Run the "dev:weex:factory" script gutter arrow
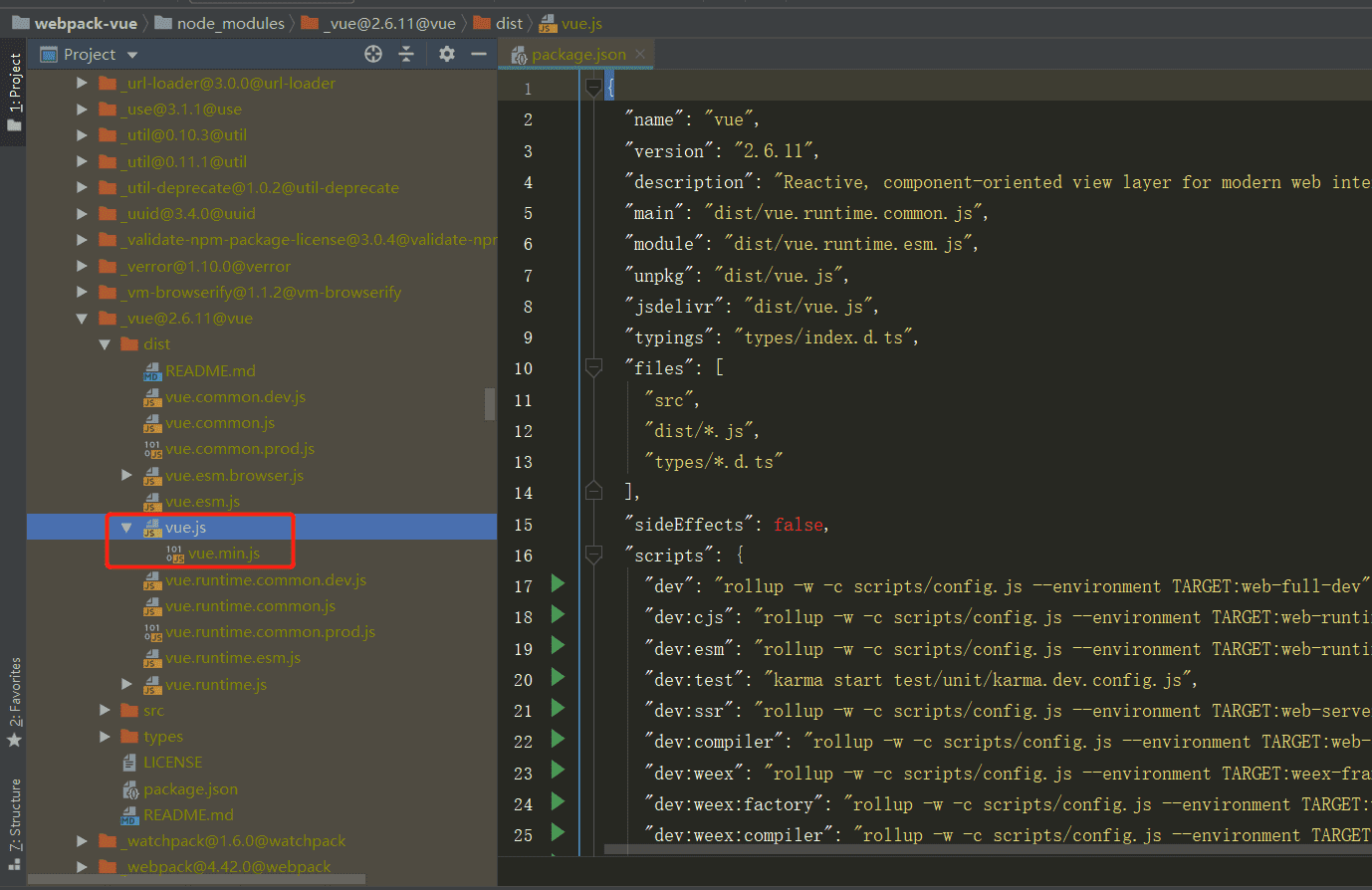1372x890 pixels. (558, 801)
